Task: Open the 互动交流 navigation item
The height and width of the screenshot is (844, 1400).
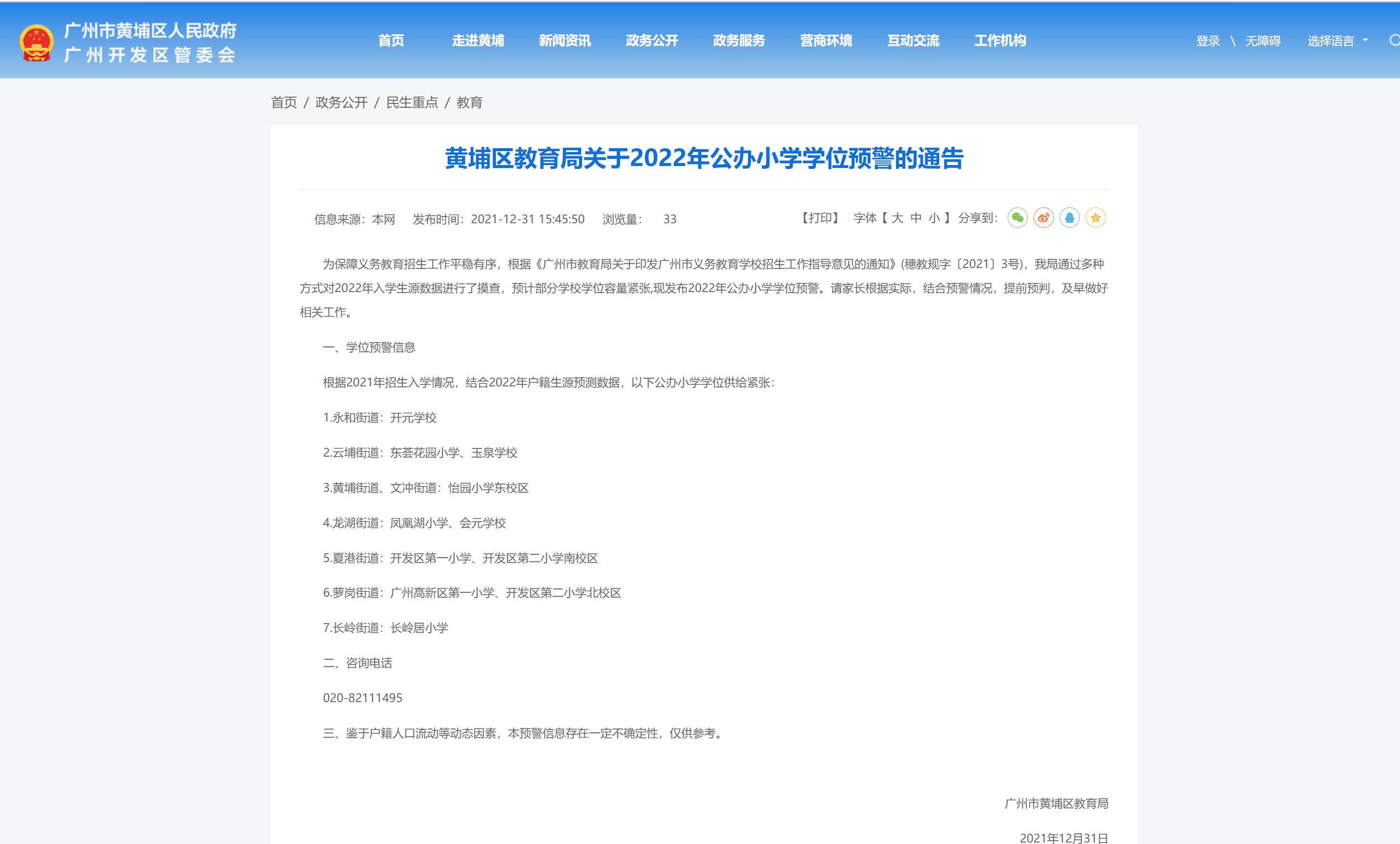Action: (x=913, y=40)
